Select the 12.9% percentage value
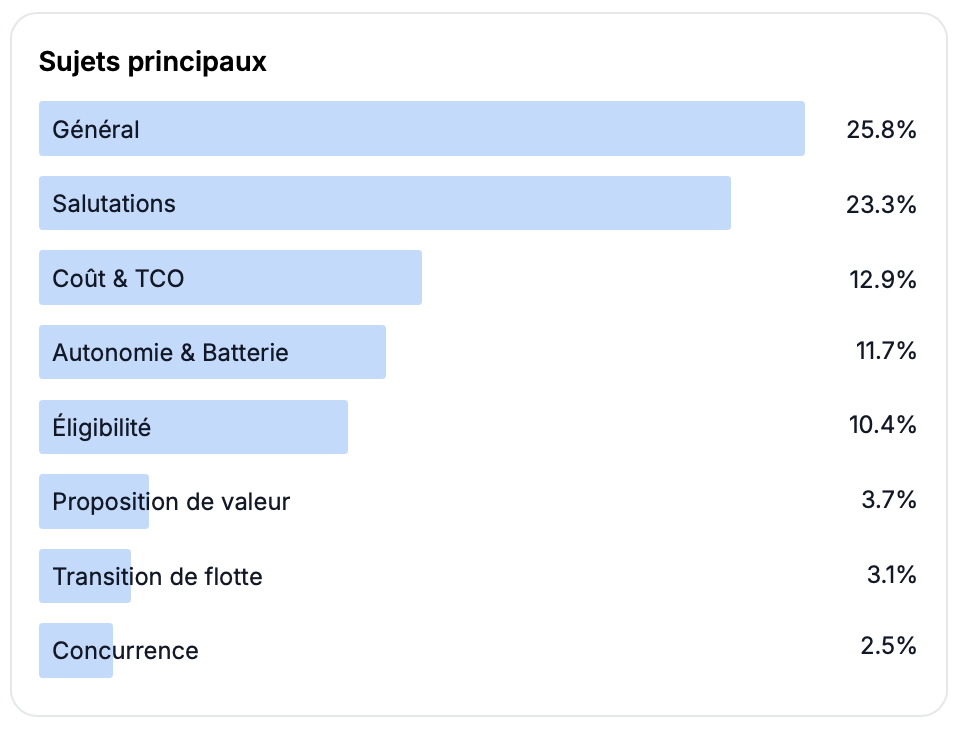Screen dimensions: 970x742 pos(881,279)
